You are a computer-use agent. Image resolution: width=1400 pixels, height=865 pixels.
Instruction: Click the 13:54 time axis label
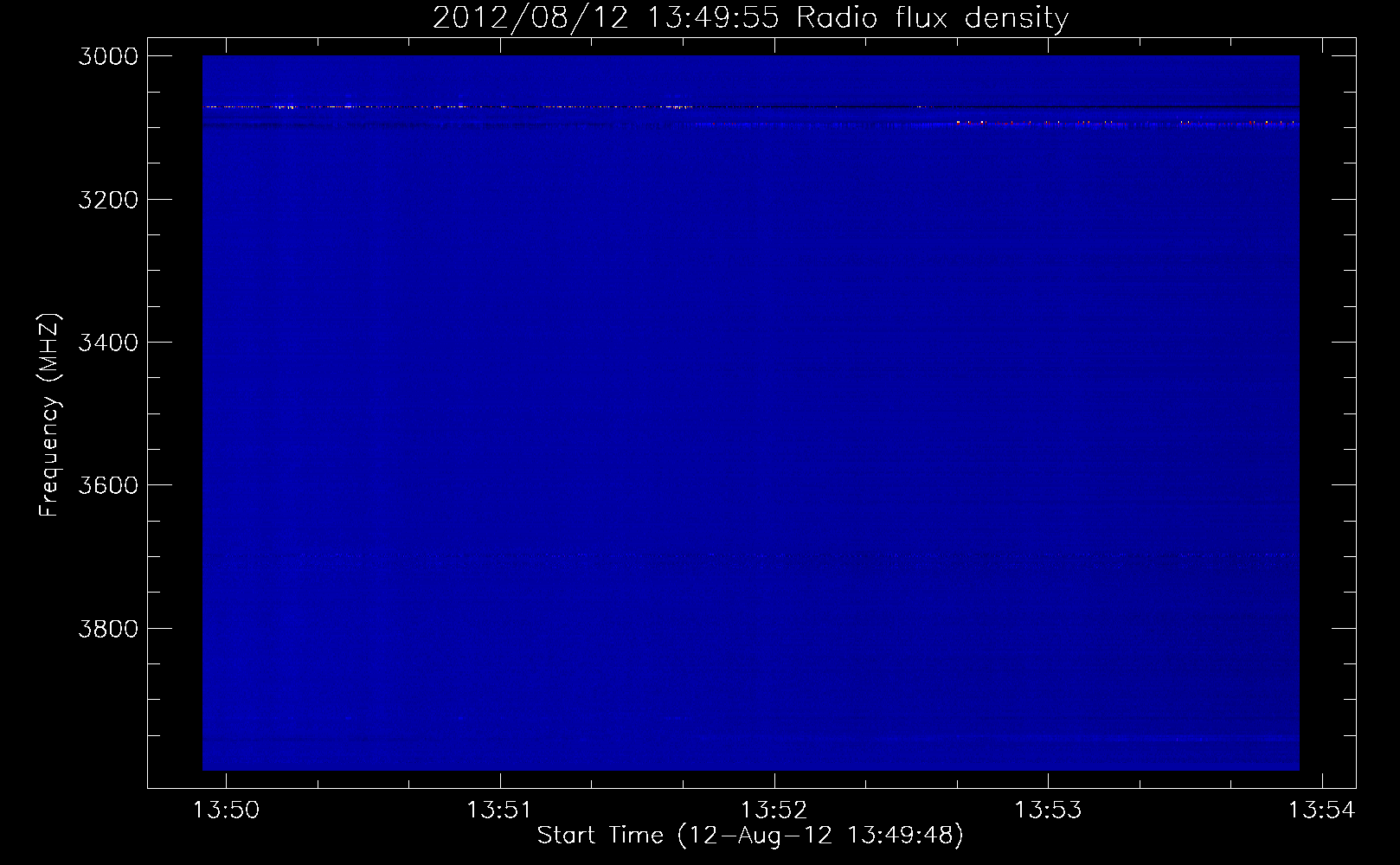coord(1321,811)
